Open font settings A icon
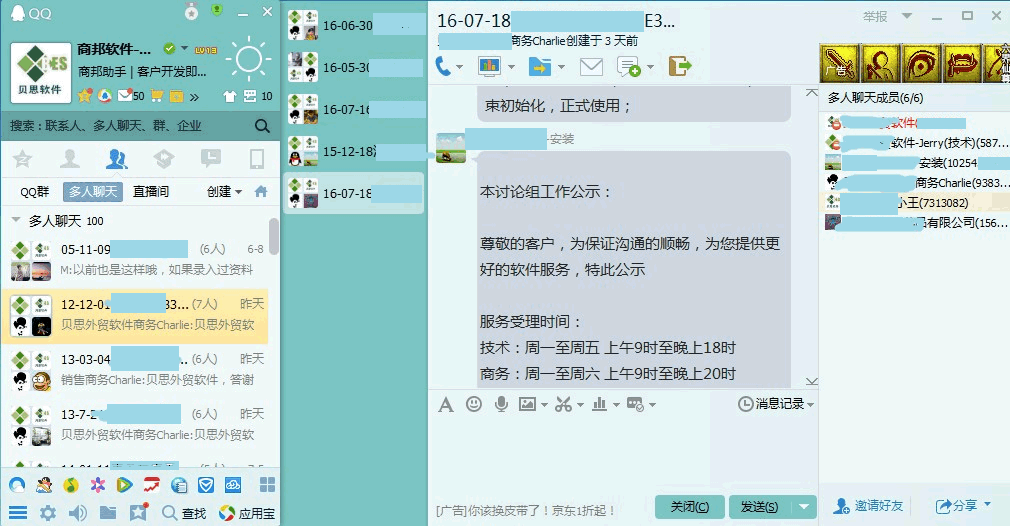This screenshot has height=526, width=1010. (x=446, y=404)
